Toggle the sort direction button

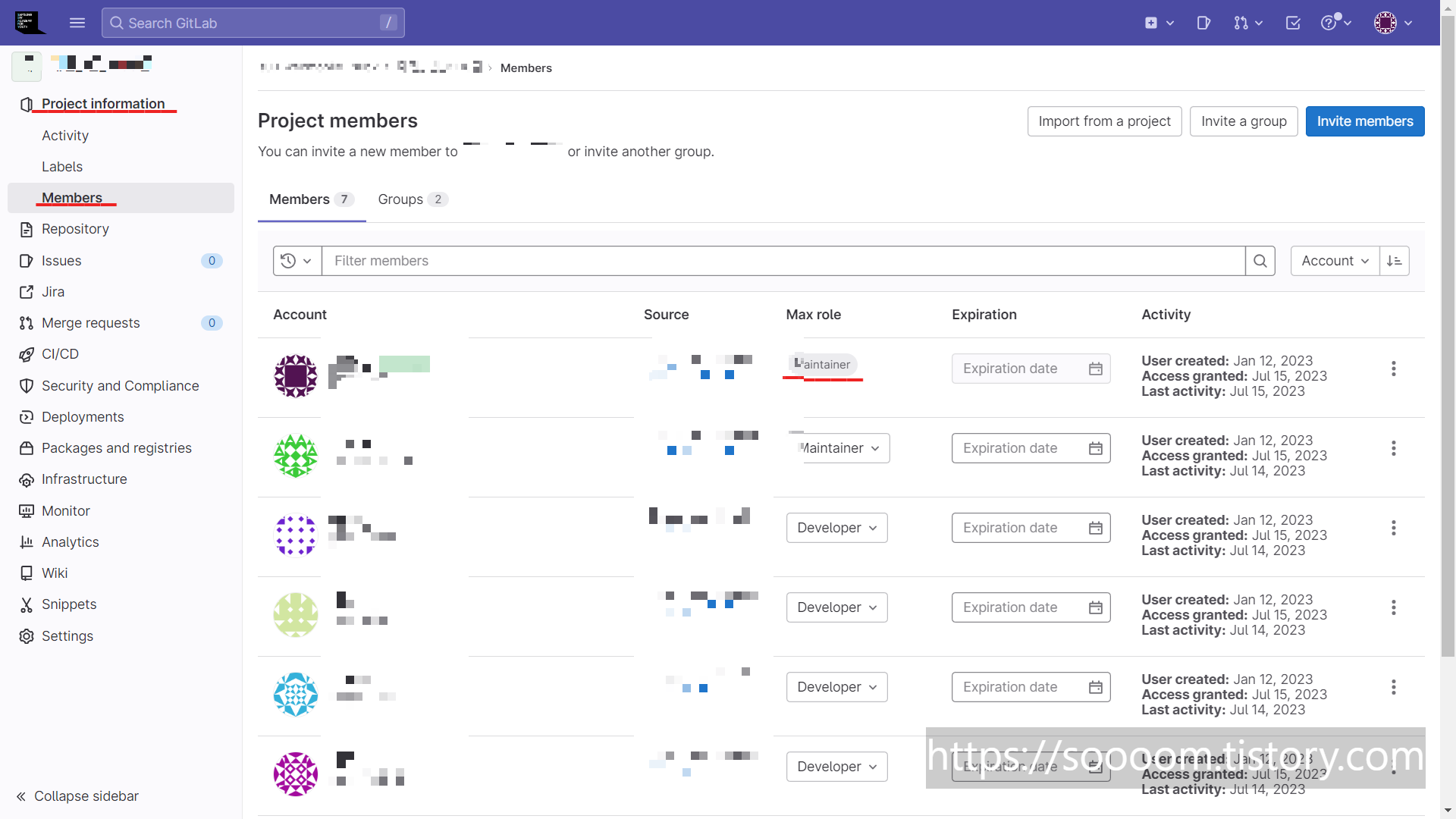click(x=1394, y=261)
